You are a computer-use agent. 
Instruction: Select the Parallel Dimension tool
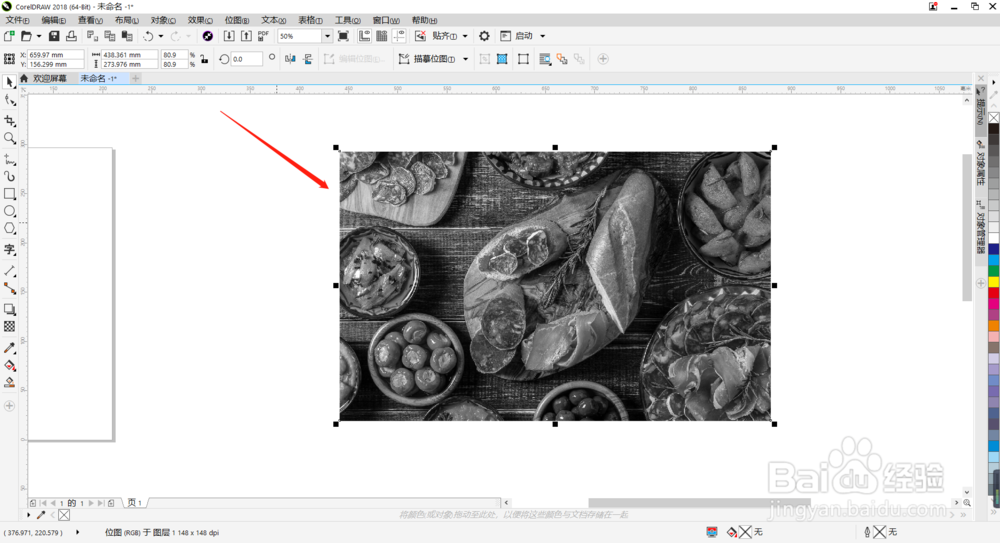coord(9,271)
